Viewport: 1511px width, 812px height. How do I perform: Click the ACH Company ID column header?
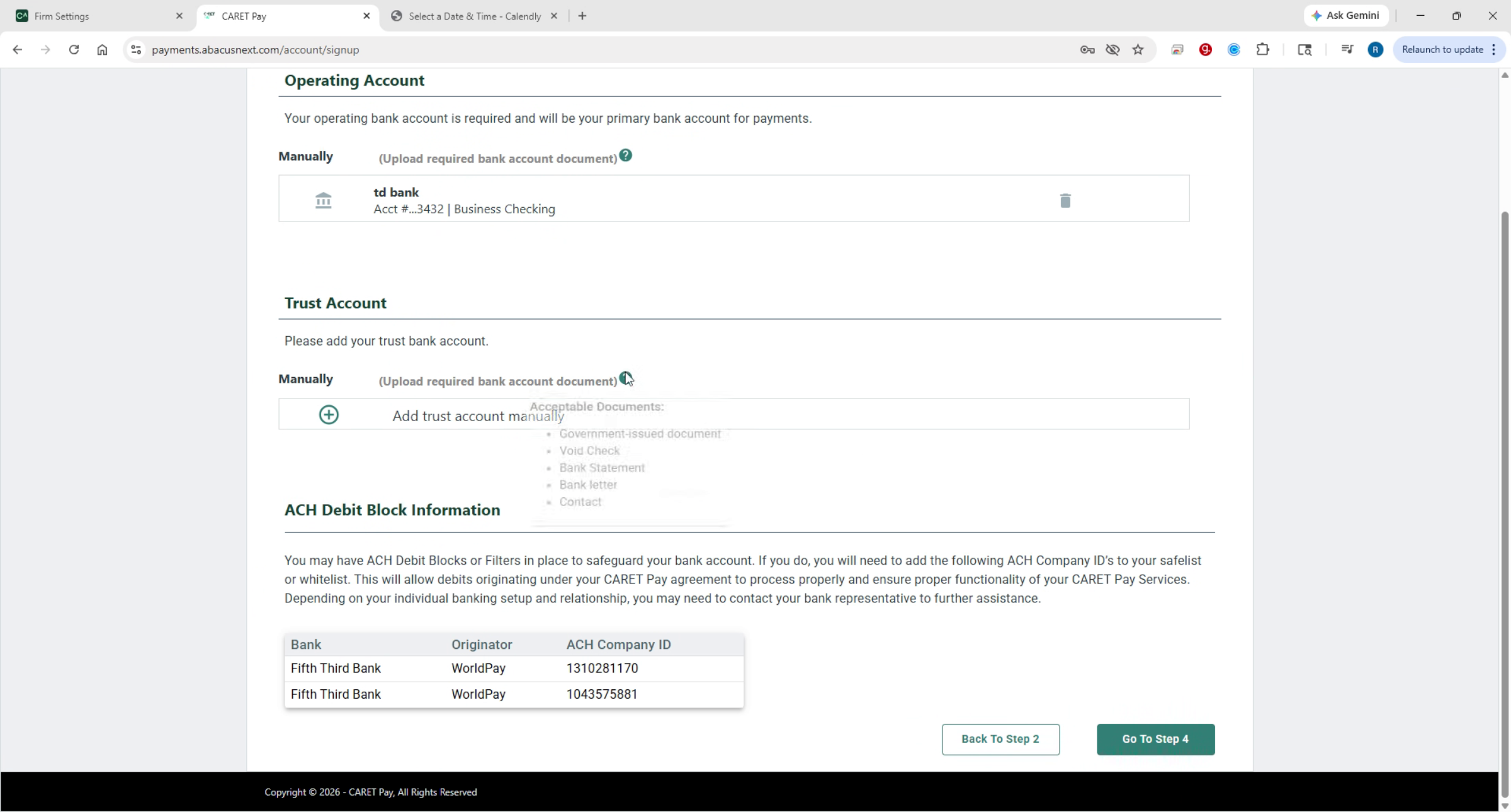618,645
